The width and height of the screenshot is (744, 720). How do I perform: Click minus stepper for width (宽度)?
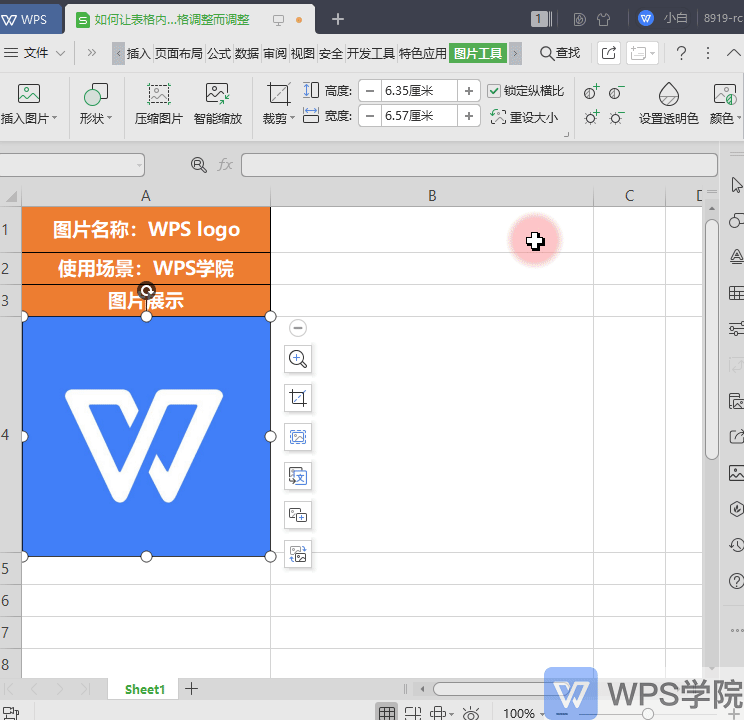click(x=370, y=116)
